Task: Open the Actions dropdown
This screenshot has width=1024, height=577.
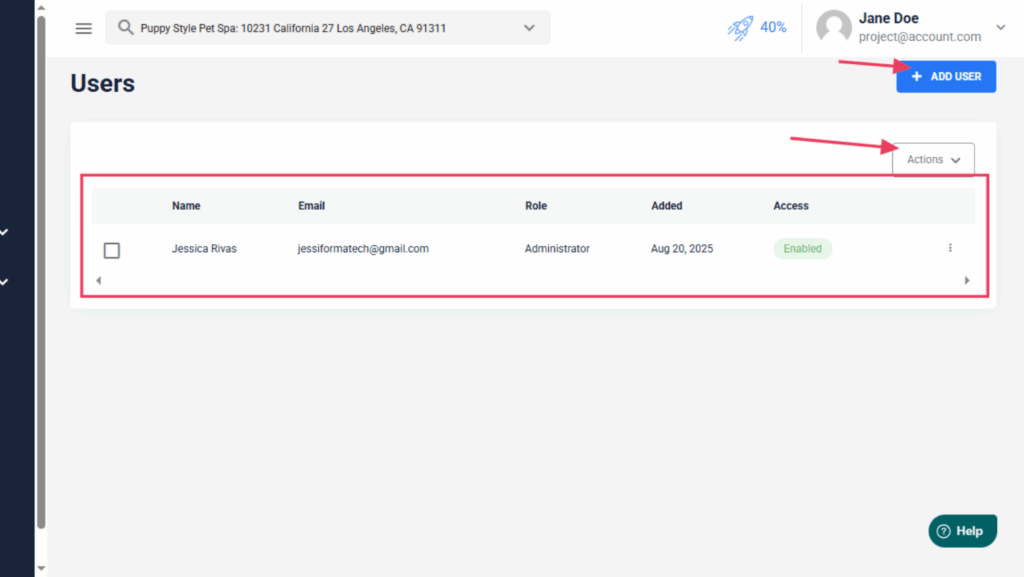Action: pos(933,160)
